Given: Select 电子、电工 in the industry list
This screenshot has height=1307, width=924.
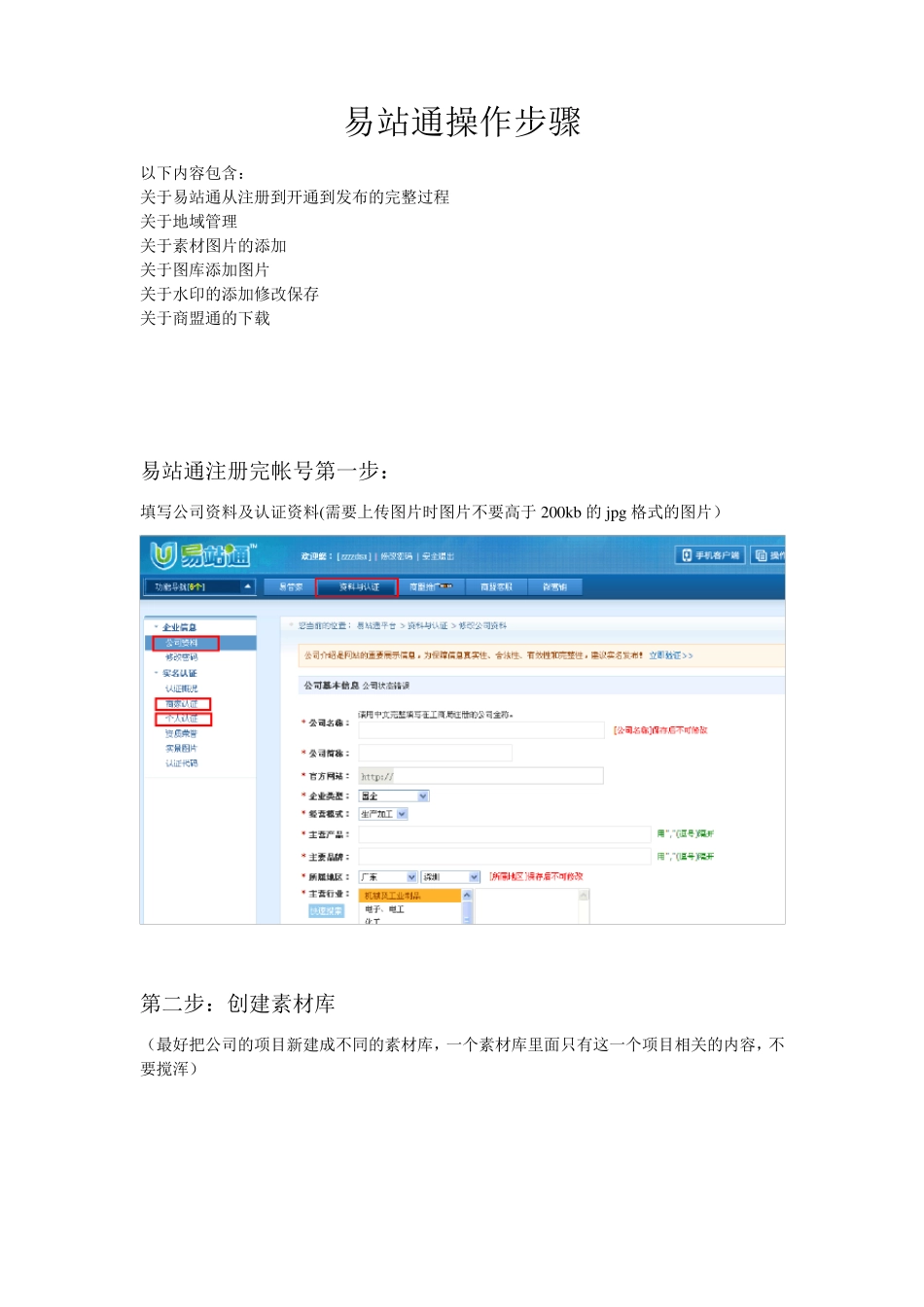Looking at the screenshot, I should (409, 909).
